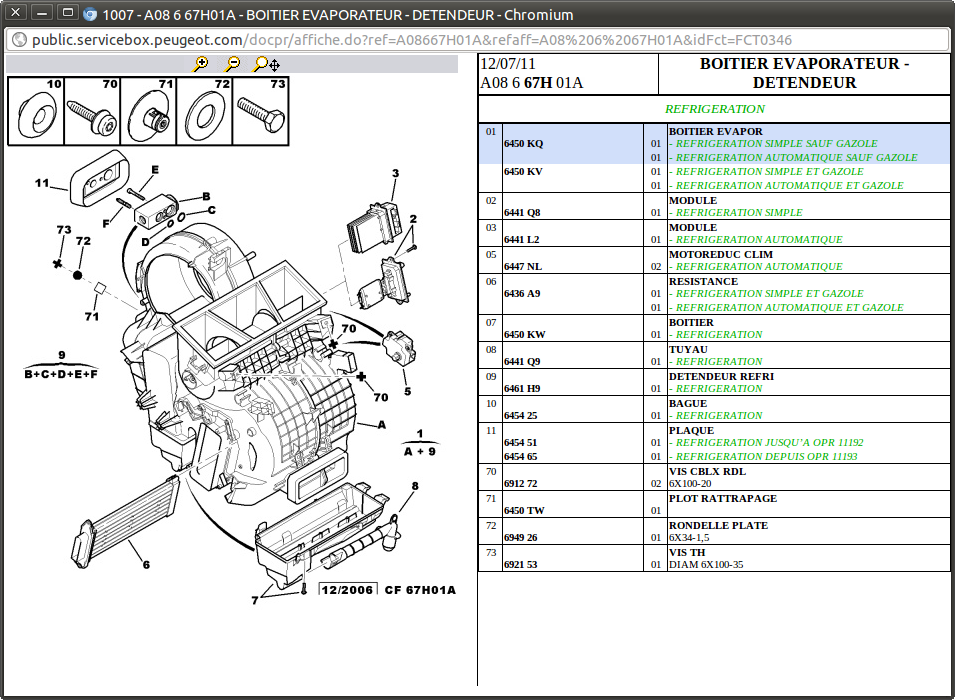Click the 6X34-1,5 washer dimension text
The image size is (955, 700).
pyautogui.click(x=689, y=538)
